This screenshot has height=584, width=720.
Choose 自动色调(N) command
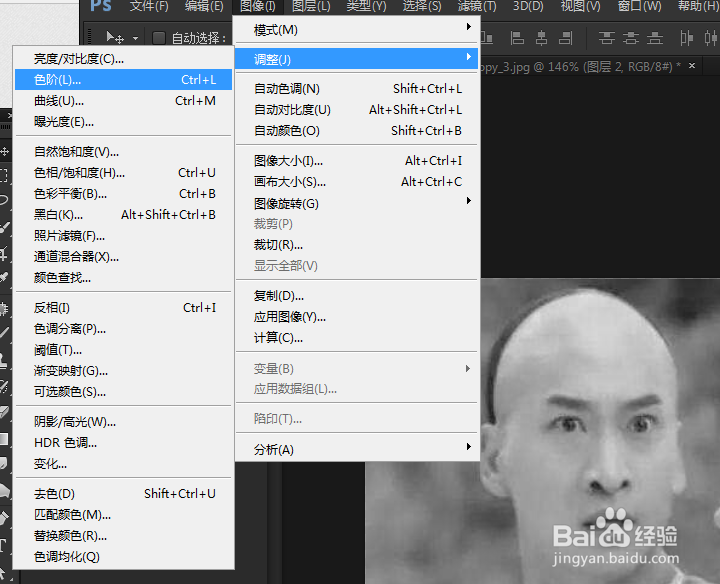tap(356, 88)
